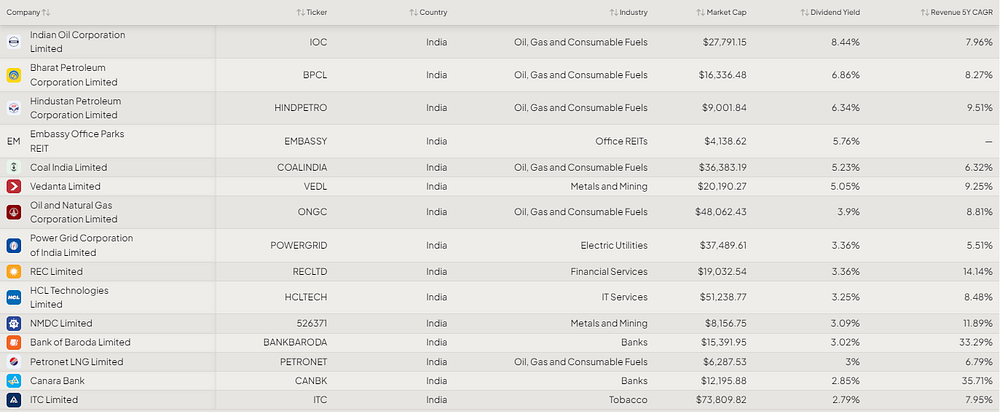Click the Bank of Baroda logo icon
Screen dimensions: 1000x412
(x=13, y=342)
